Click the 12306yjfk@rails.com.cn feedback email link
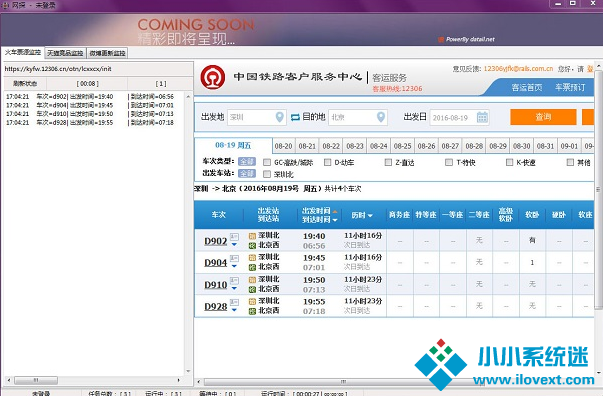 (518, 68)
